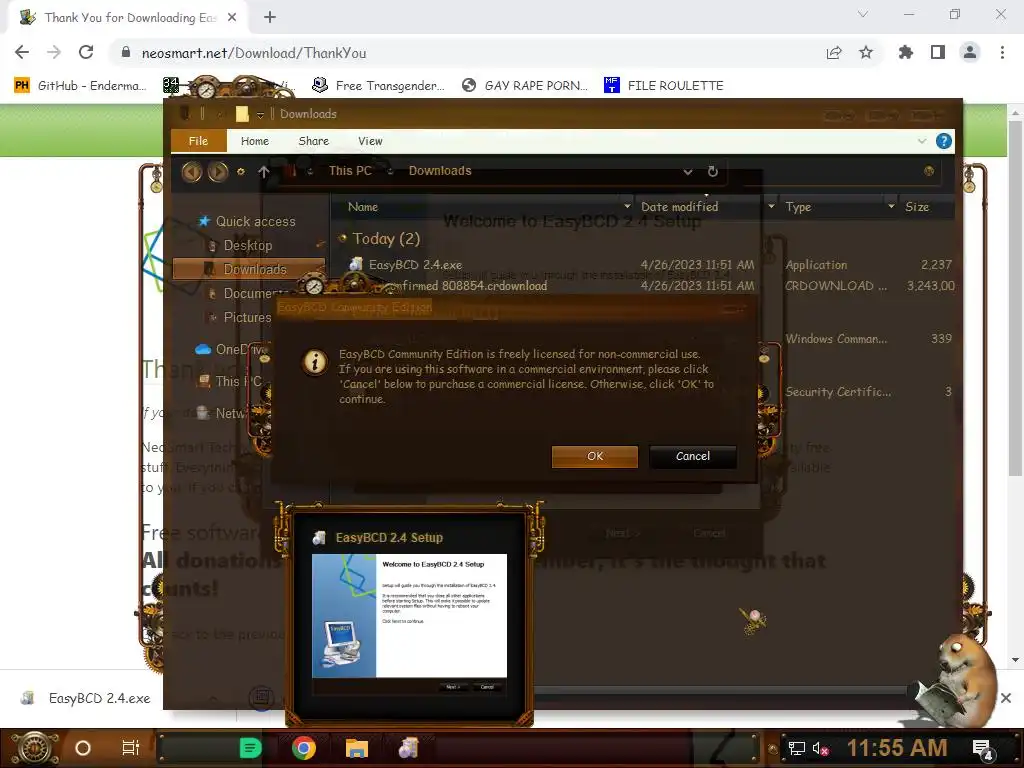Select Quick access in navigation pane
The width and height of the screenshot is (1024, 768).
pos(255,221)
